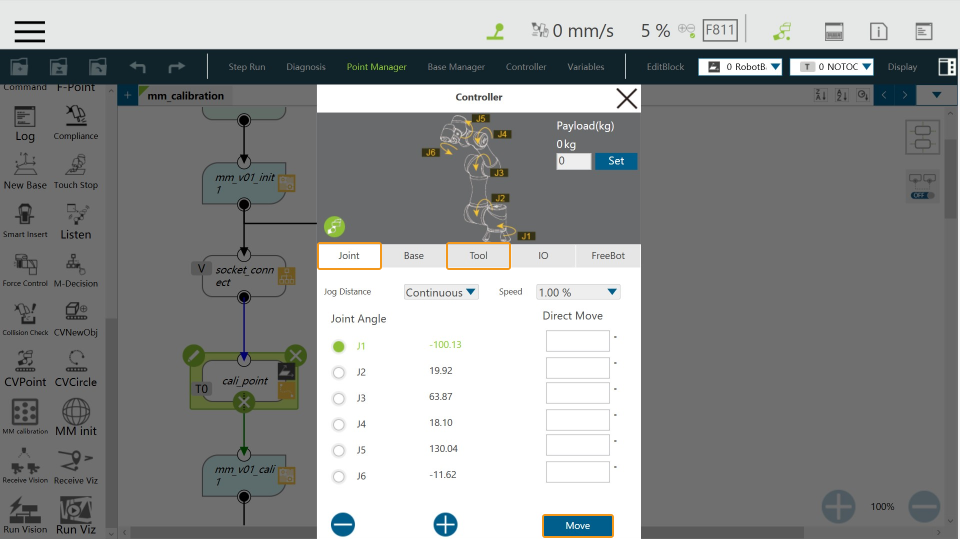960x539 pixels.
Task: Open the information icon in top bar
Action: [x=879, y=31]
